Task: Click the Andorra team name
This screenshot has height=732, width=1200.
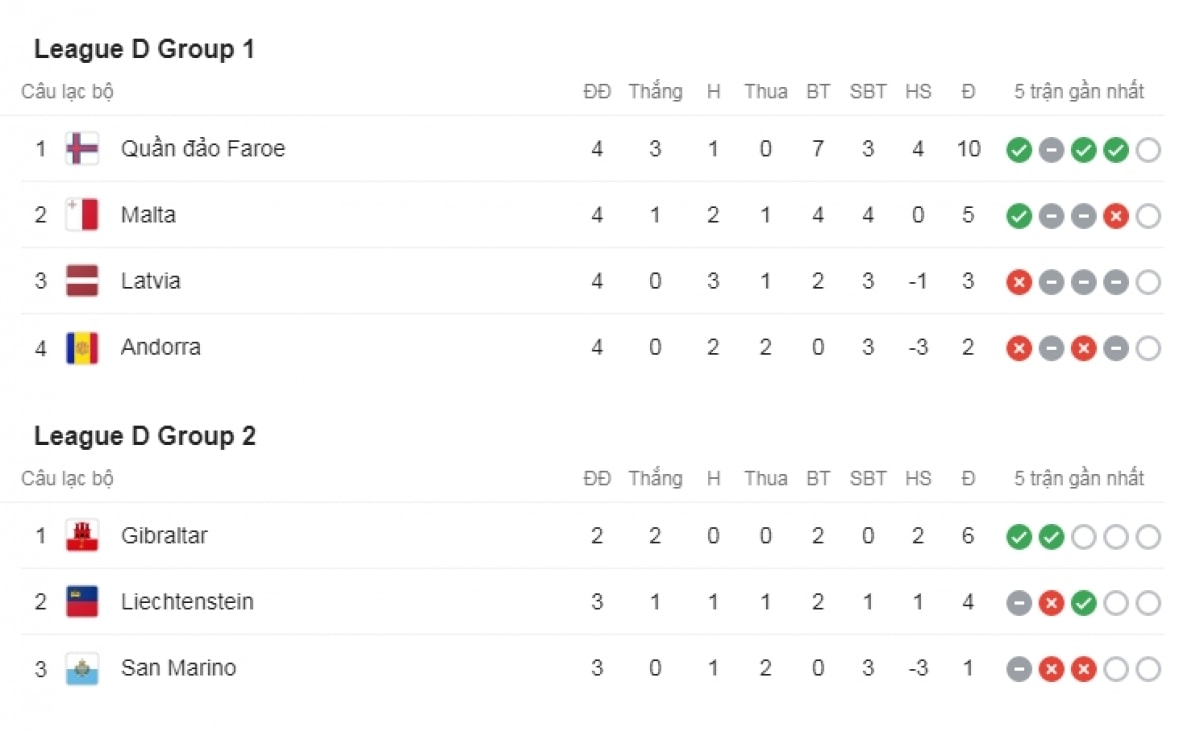Action: [161, 347]
